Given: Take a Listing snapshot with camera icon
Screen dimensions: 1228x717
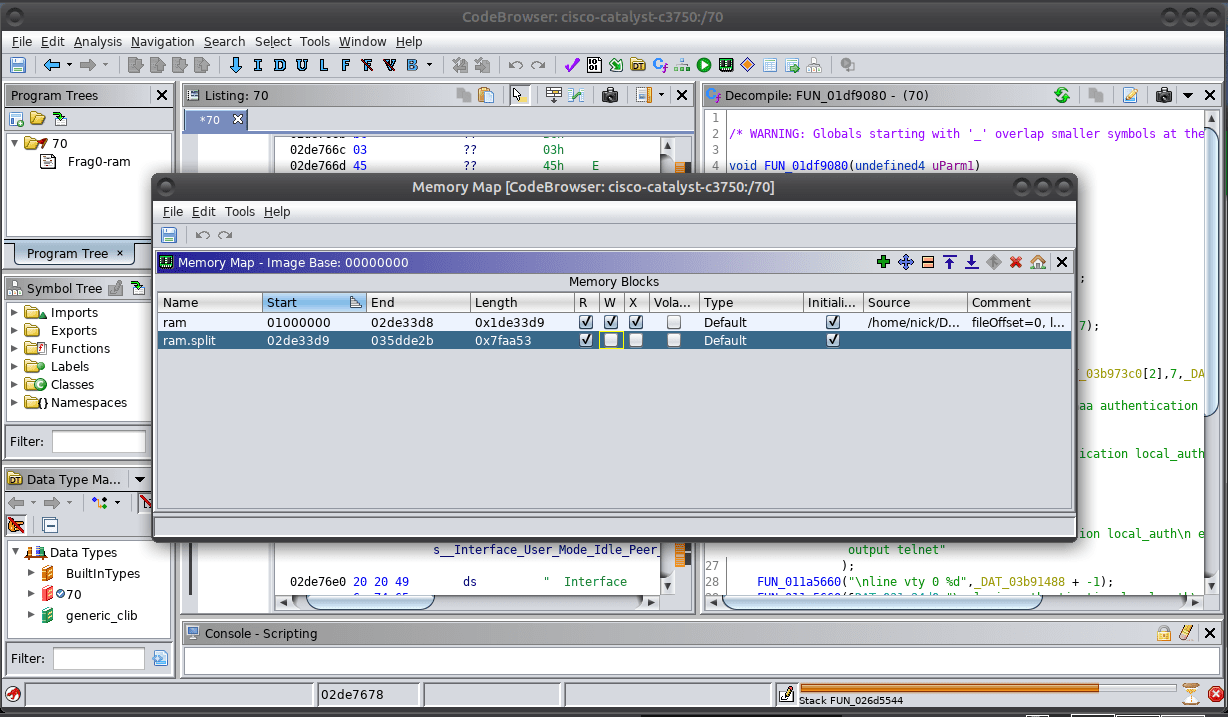Looking at the screenshot, I should [609, 95].
